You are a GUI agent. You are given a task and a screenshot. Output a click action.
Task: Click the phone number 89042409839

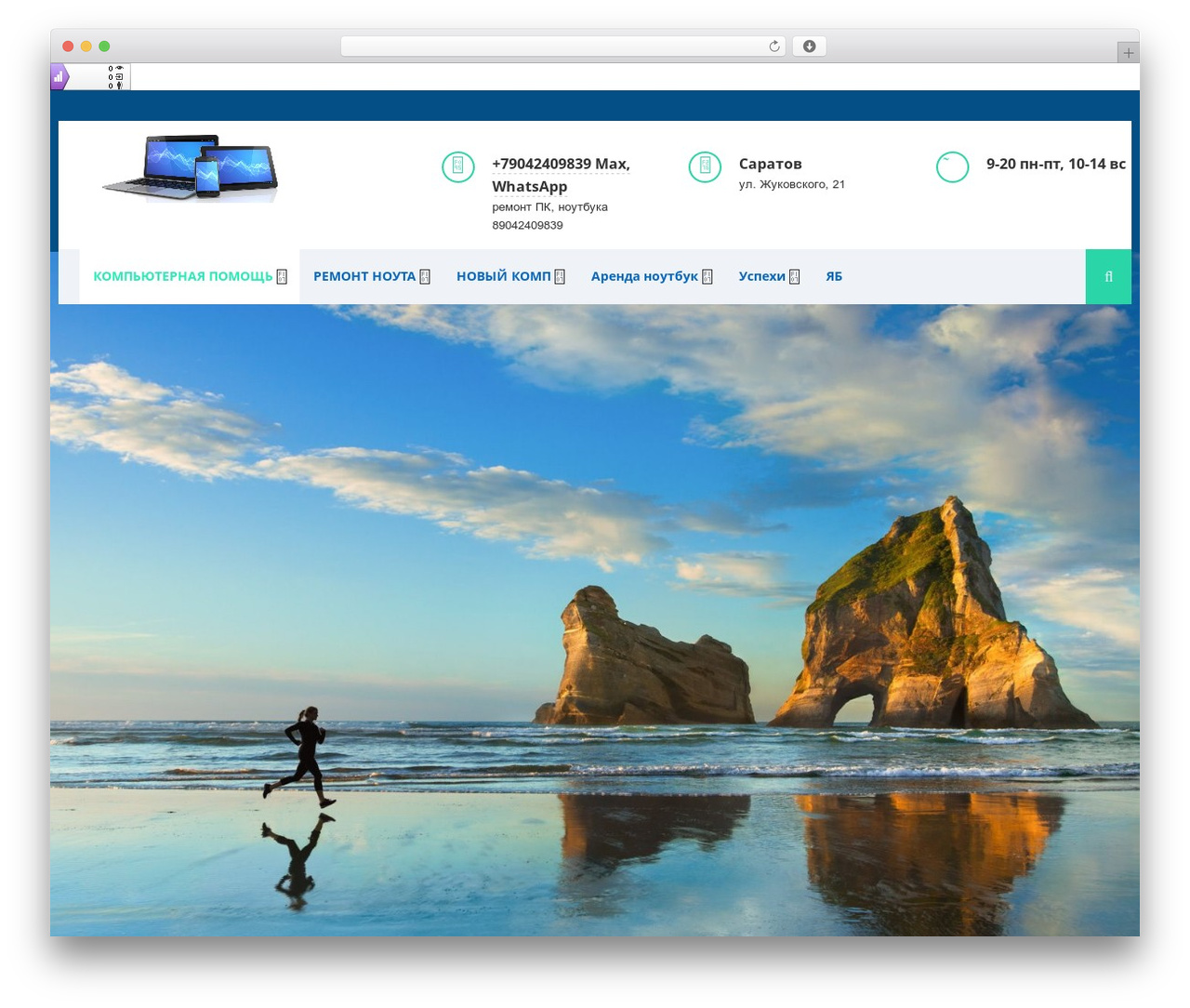pyautogui.click(x=527, y=225)
